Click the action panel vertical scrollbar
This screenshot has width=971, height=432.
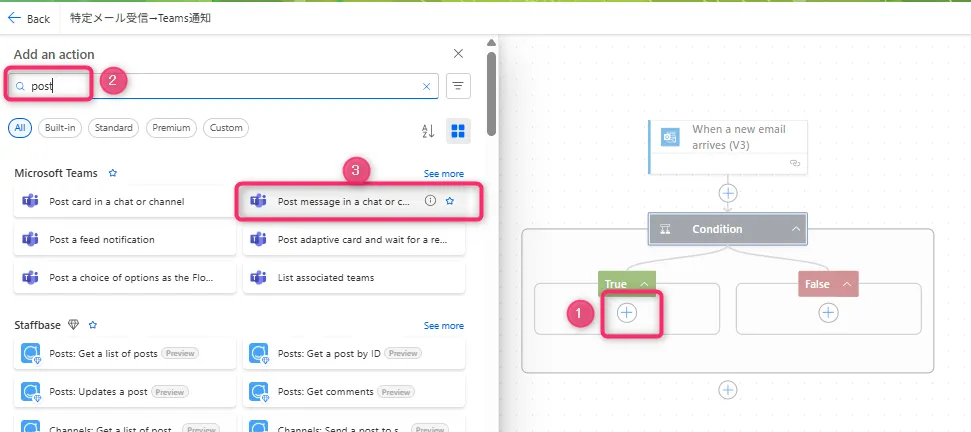click(490, 90)
